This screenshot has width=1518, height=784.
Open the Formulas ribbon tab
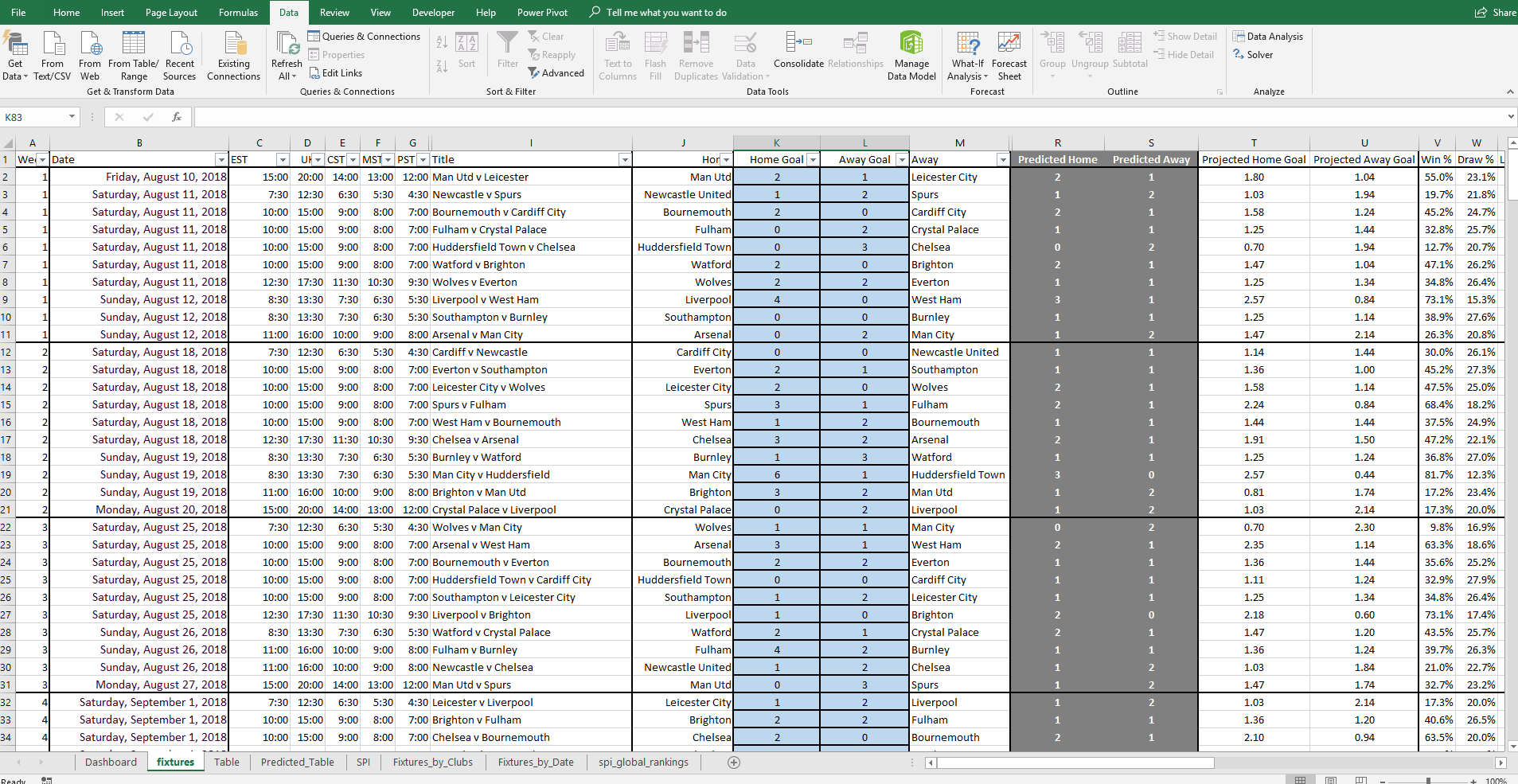238,13
